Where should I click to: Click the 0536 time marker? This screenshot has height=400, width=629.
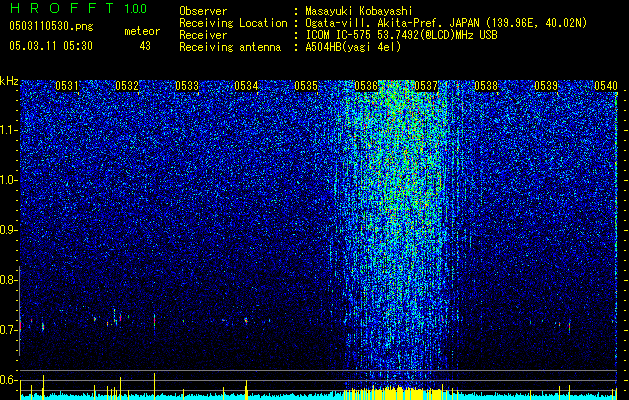pos(366,86)
